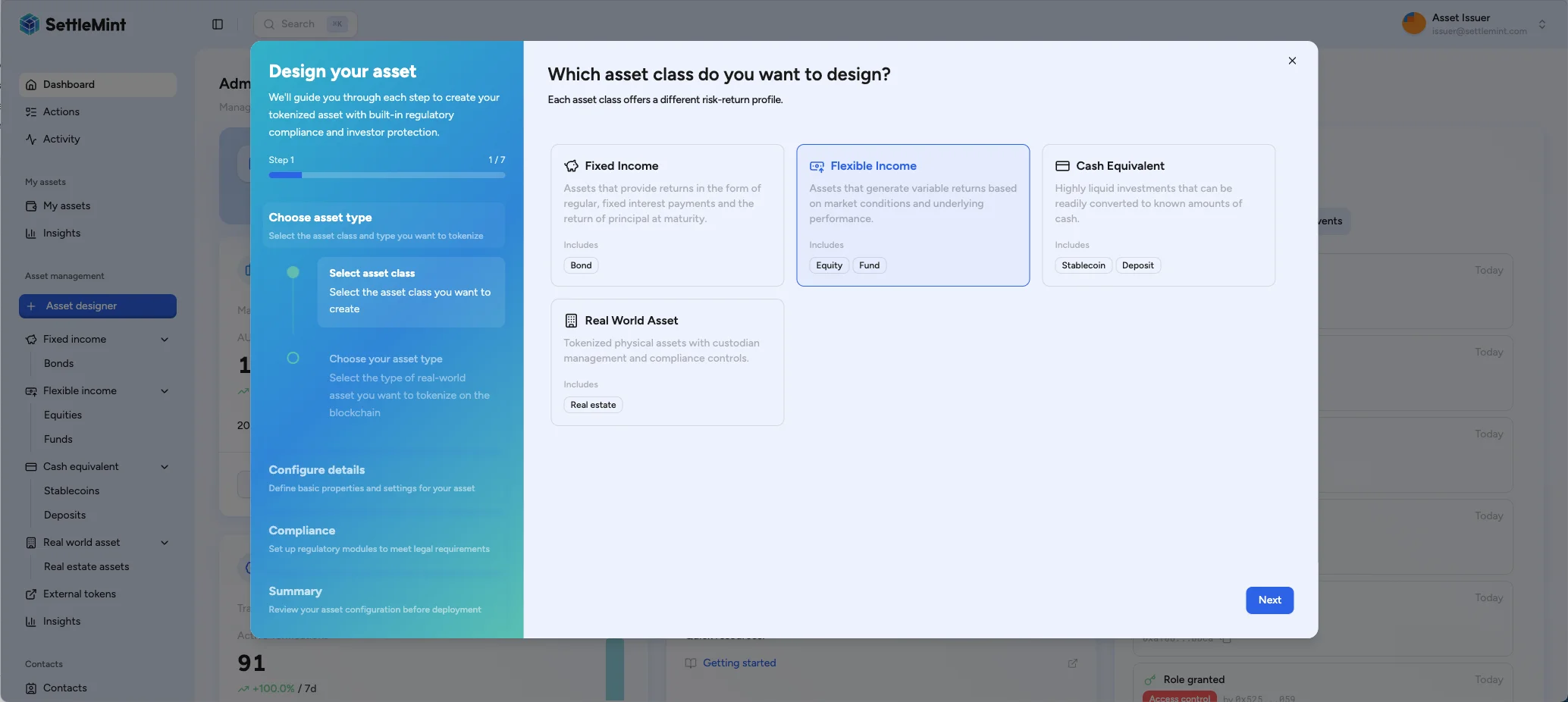Collapse the Cash equivalent sidebar section
1568x702 pixels.
coord(165,467)
